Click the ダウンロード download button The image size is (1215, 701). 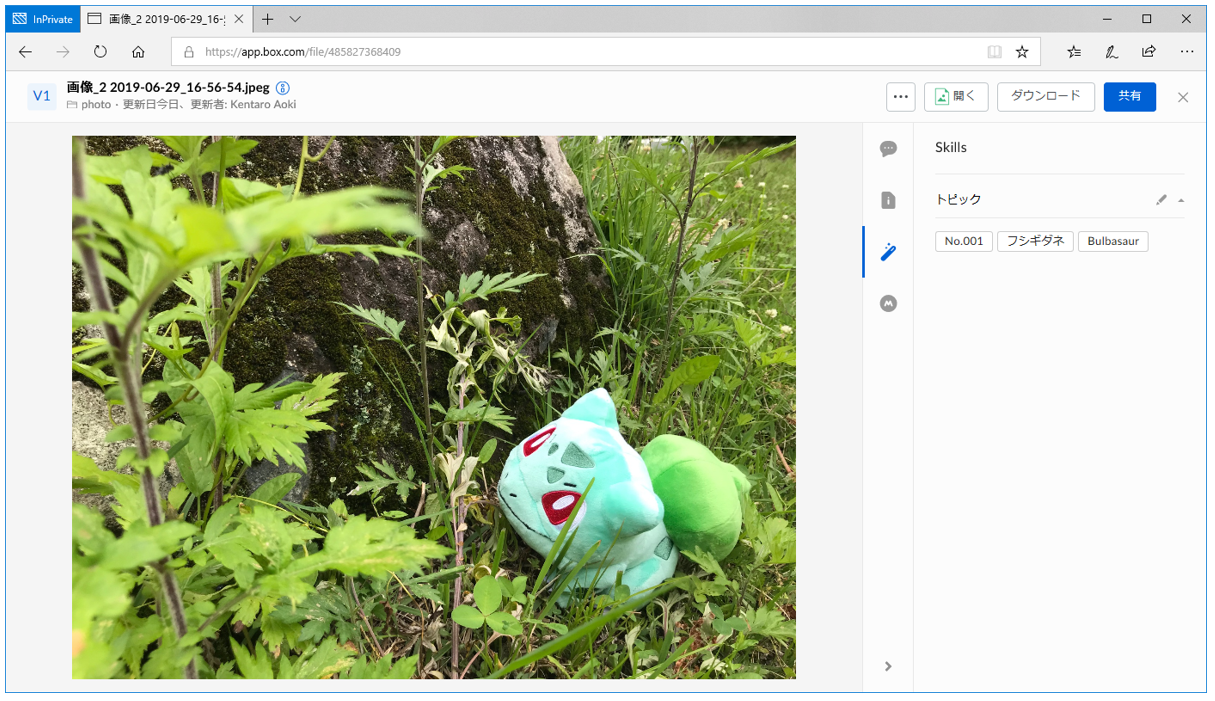(1046, 96)
